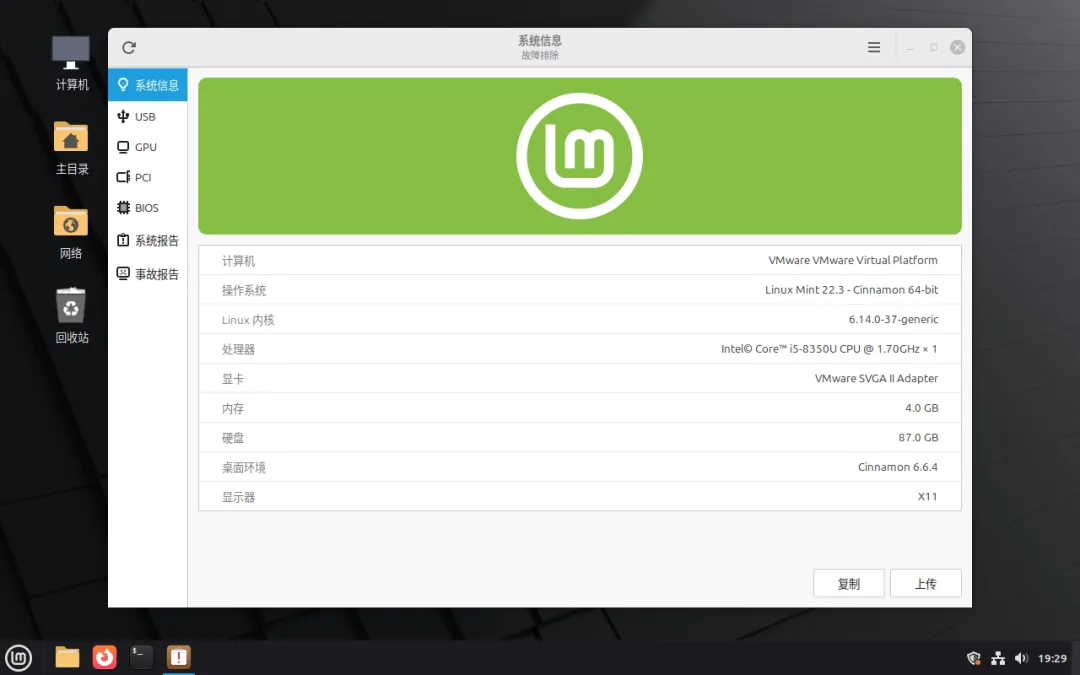Click the 操作系统 row label
This screenshot has height=675, width=1080.
244,291
